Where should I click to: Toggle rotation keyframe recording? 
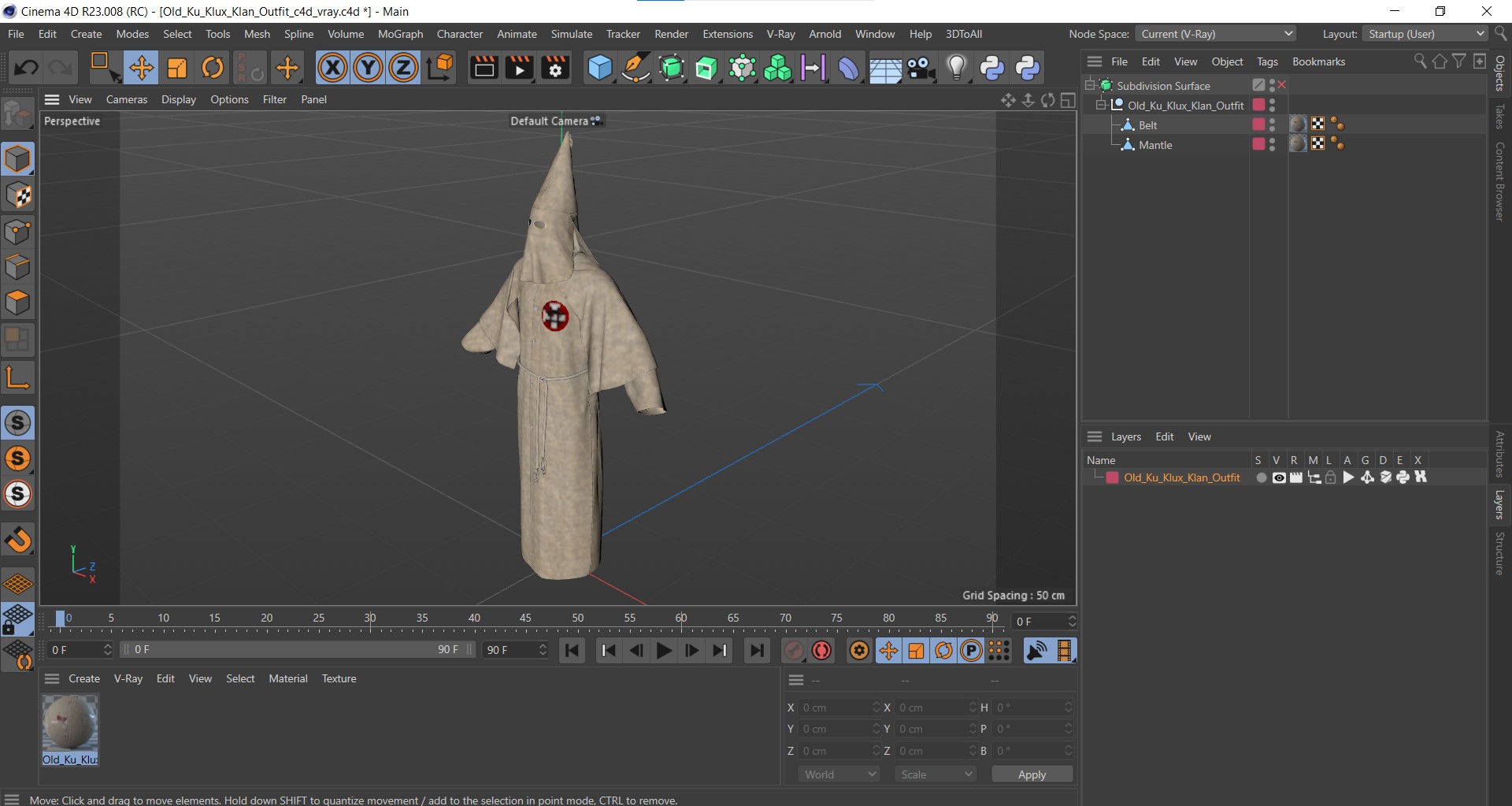[x=943, y=651]
